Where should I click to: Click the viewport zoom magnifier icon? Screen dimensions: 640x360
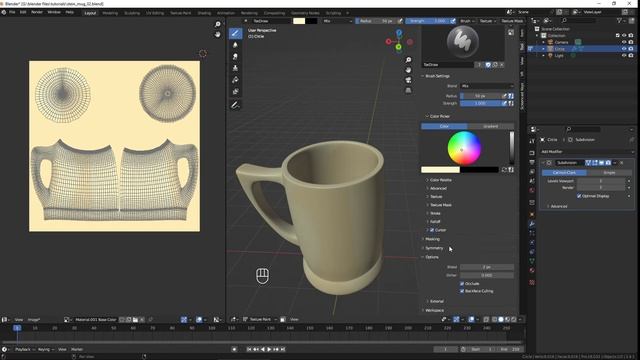point(408,60)
